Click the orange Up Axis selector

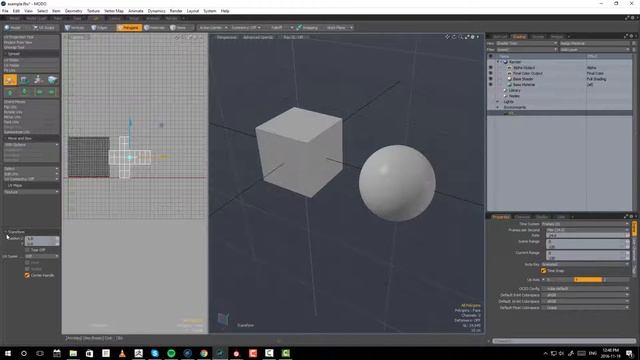point(589,280)
